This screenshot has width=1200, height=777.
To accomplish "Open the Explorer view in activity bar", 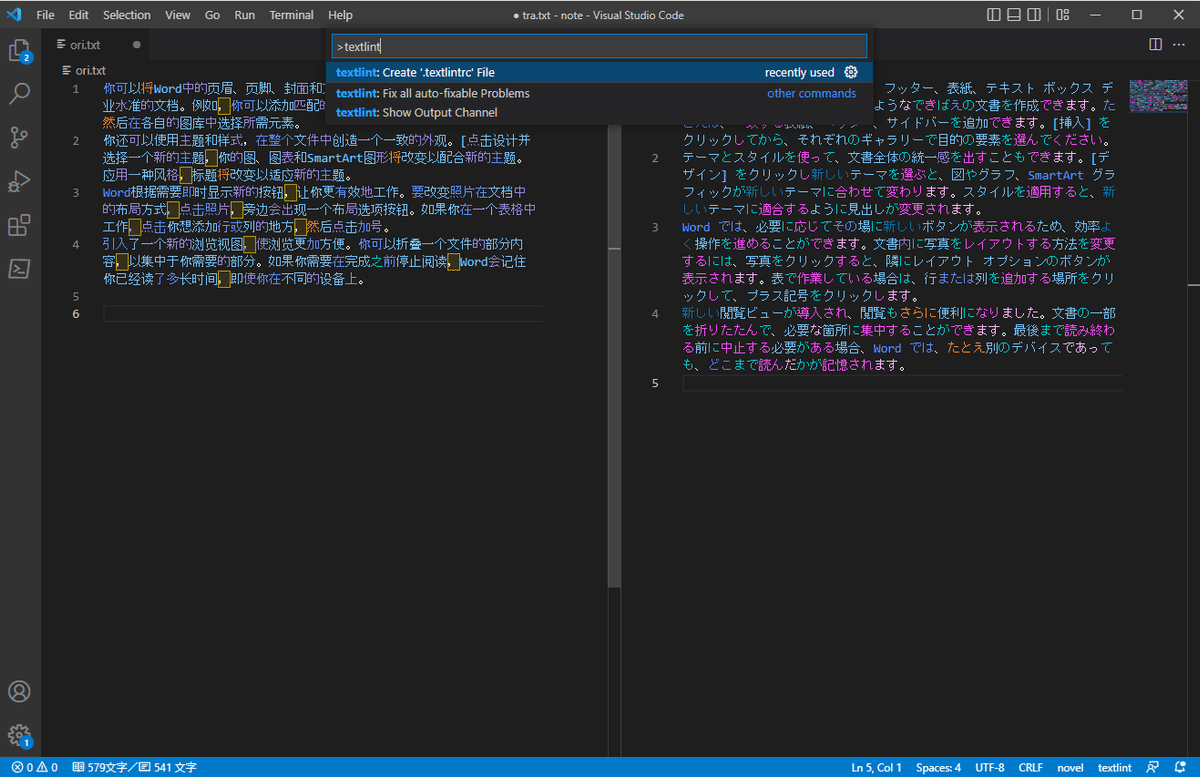I will point(19,50).
